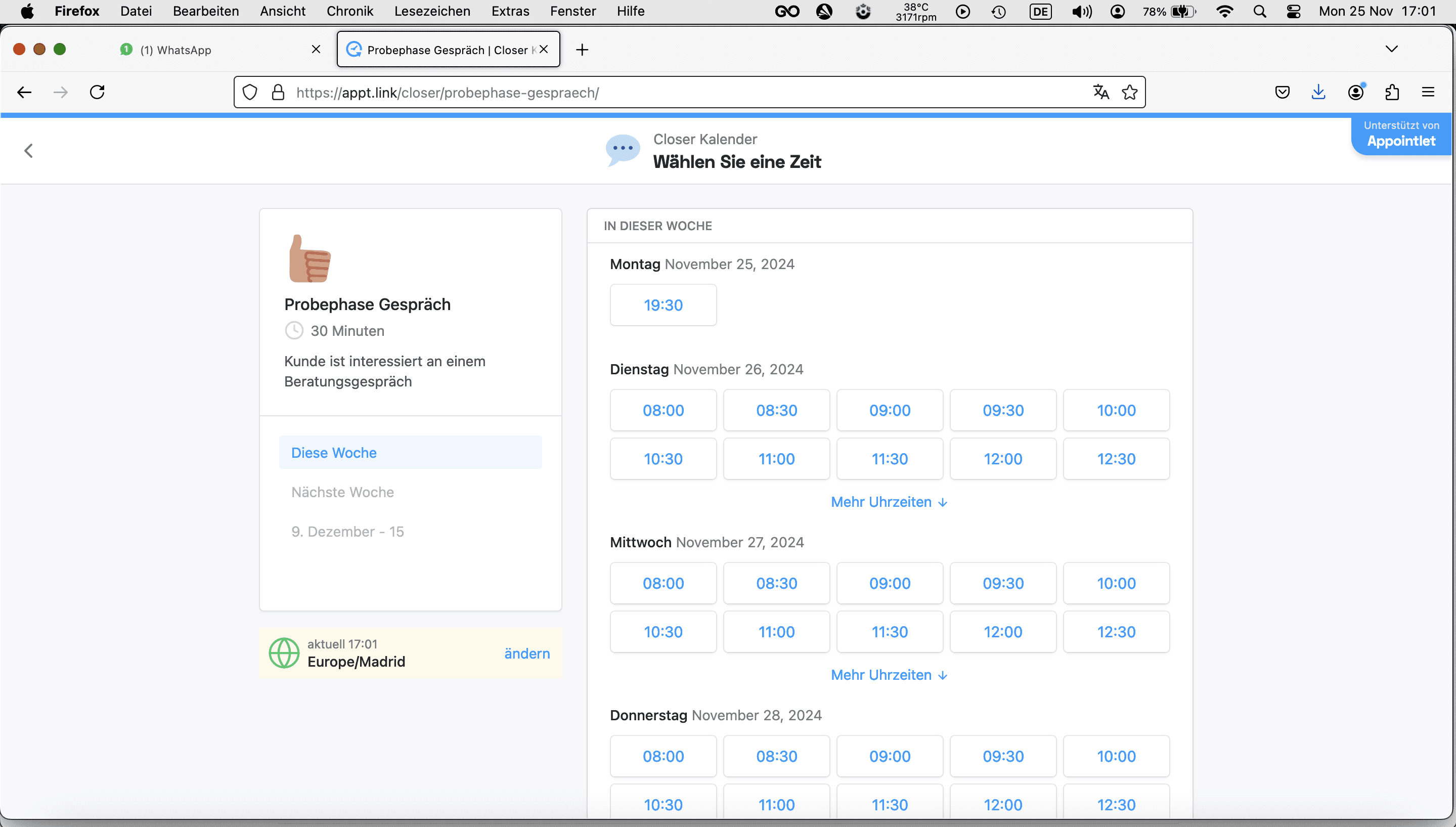
Task: Expand Mehr Uhrzeiten under Dienstag
Action: [x=889, y=502]
